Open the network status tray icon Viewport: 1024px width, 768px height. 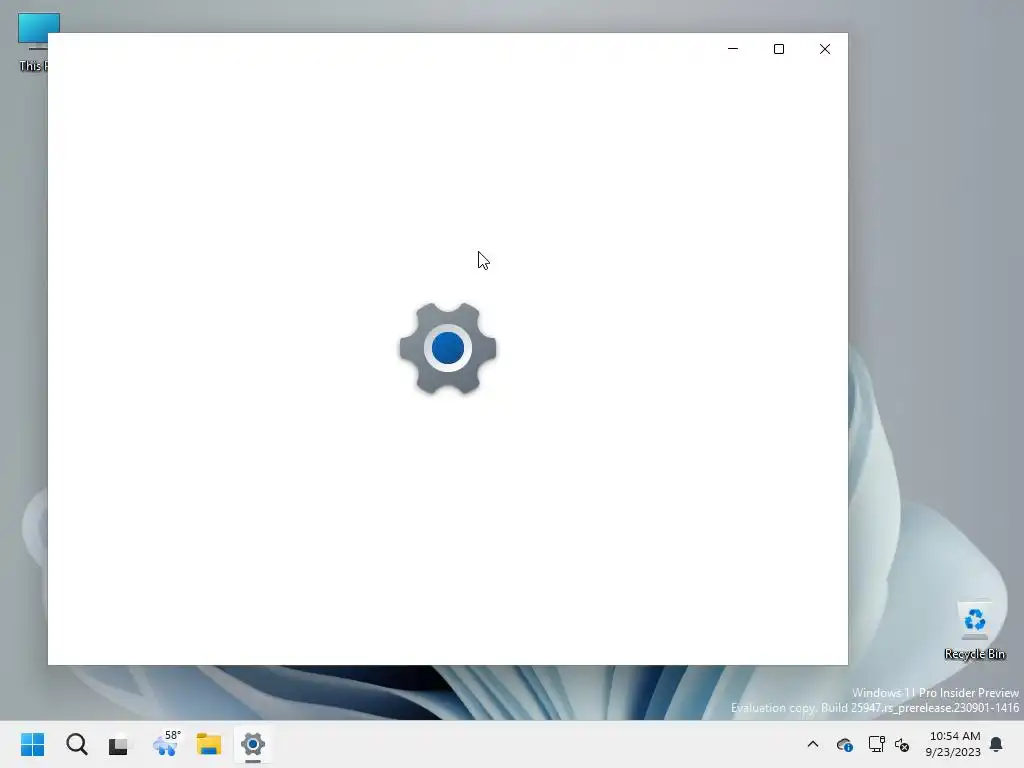[x=876, y=744]
